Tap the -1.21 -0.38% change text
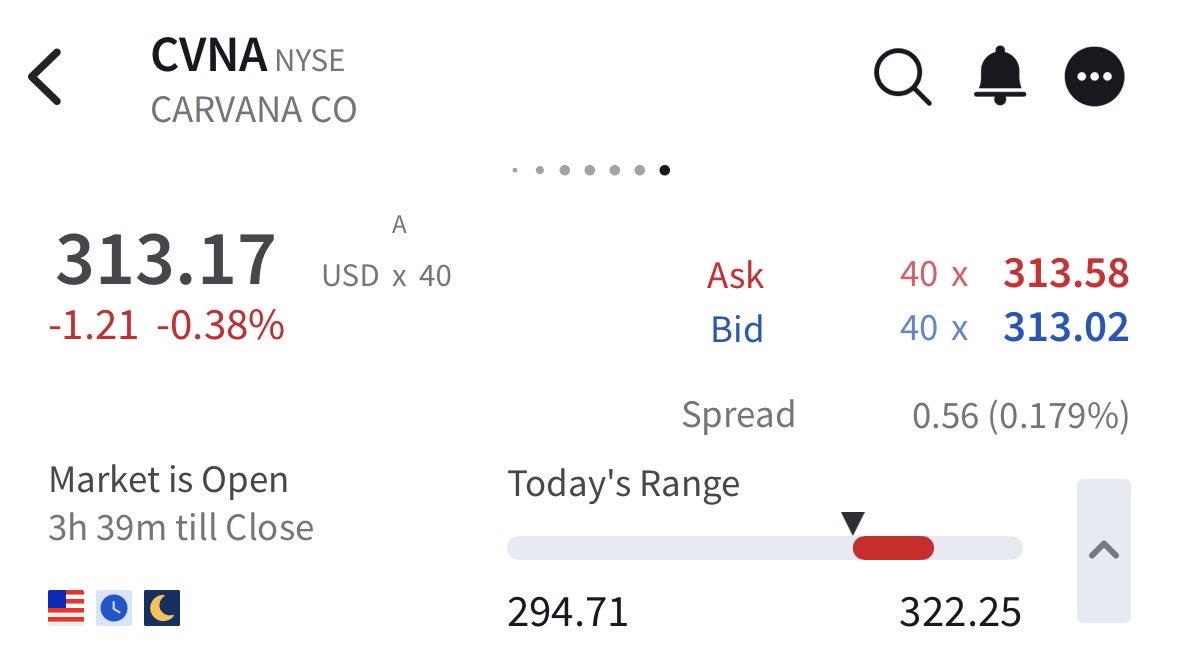 pos(166,326)
